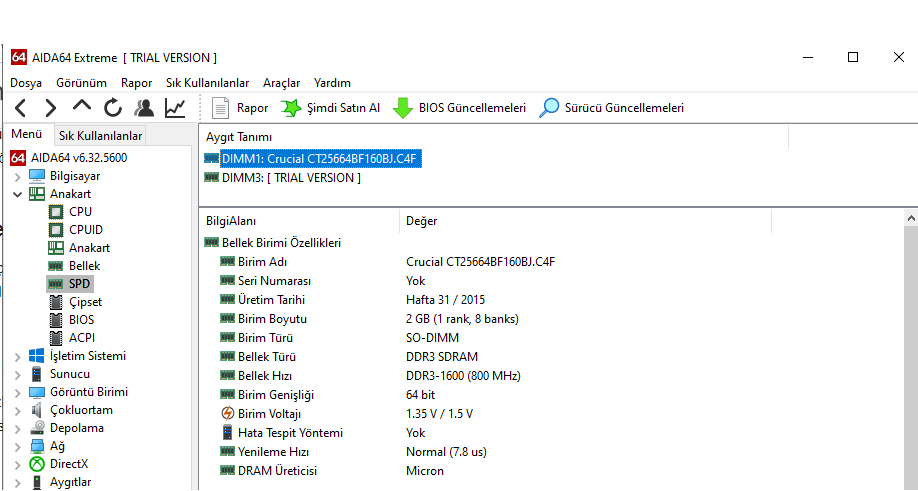Click the Görüntü Birimi display icon

pyautogui.click(x=36, y=393)
